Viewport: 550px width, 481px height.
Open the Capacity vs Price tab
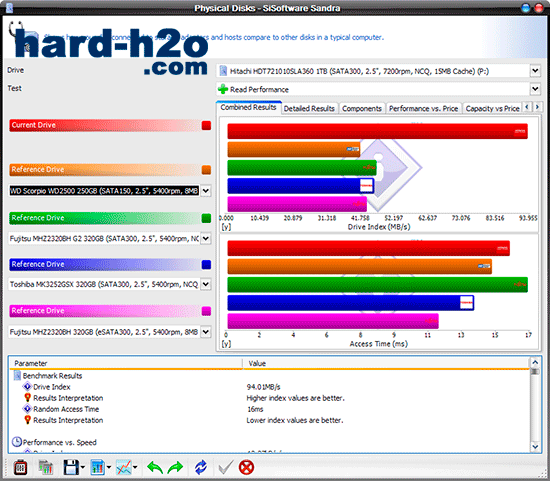pos(492,108)
